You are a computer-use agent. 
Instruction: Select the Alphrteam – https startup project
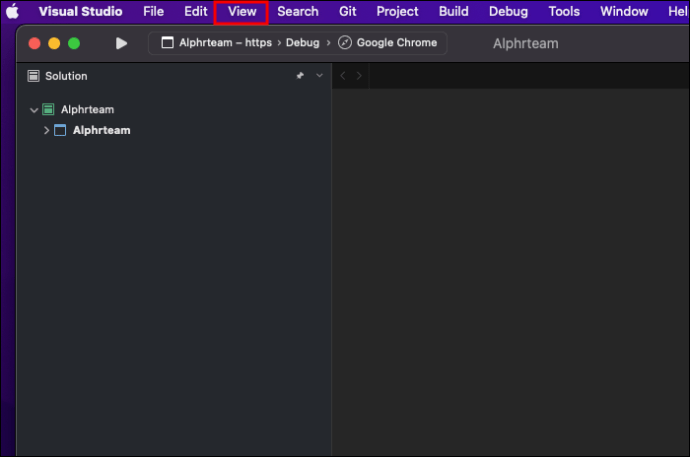click(225, 43)
